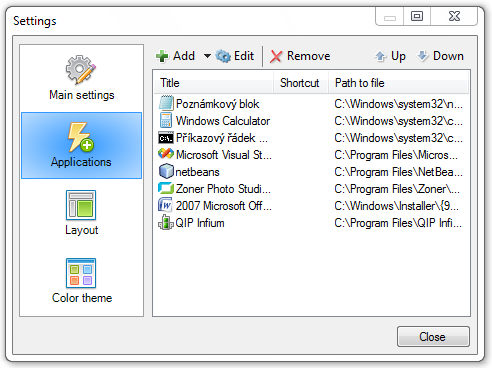Click path 'C:\Program Files\Micros...'

[396, 155]
